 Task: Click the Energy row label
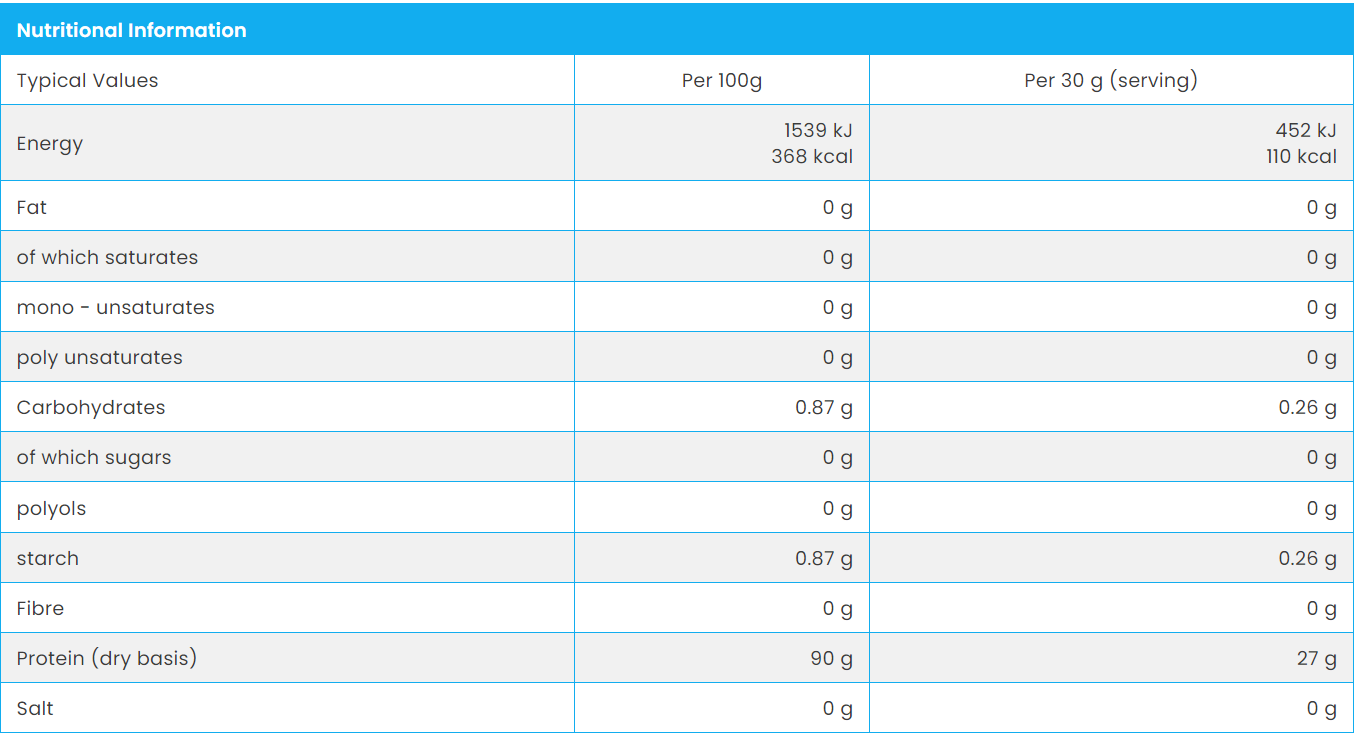click(50, 143)
